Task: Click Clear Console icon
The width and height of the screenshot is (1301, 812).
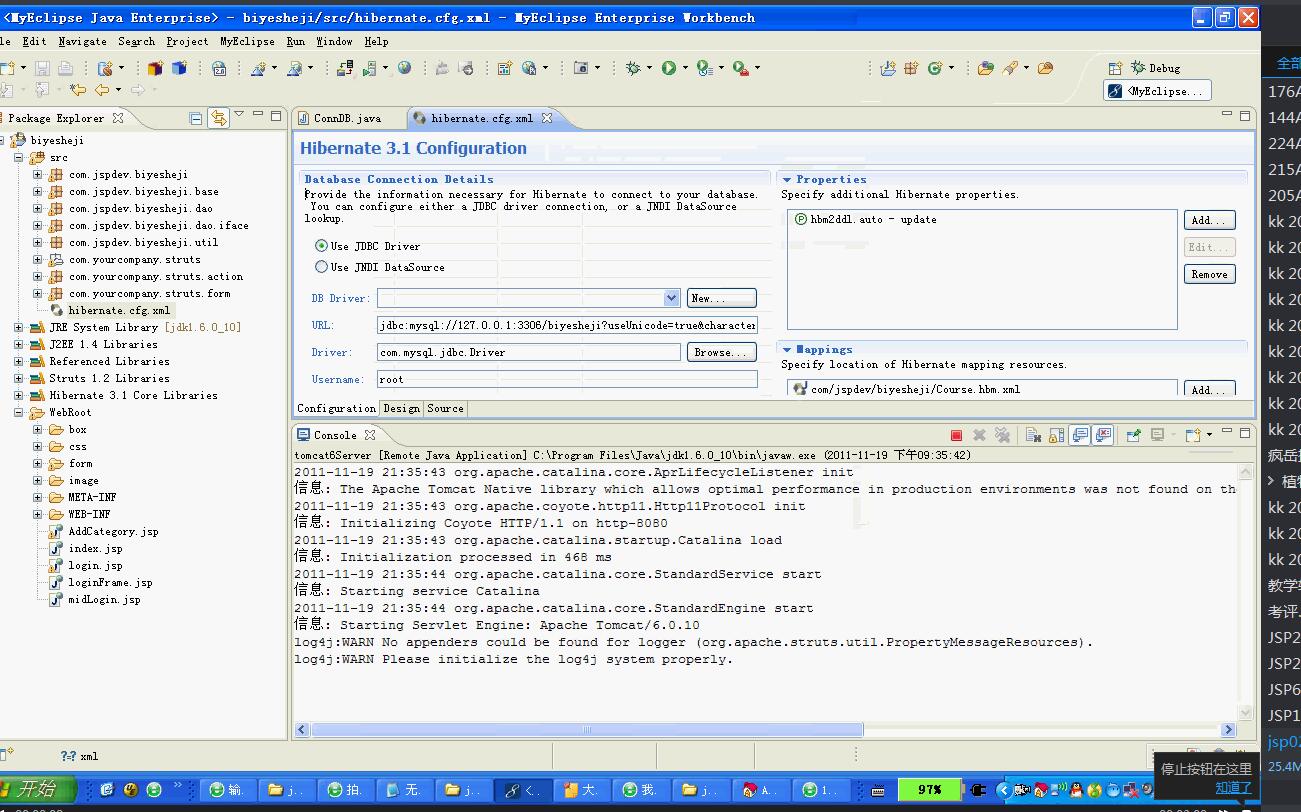Action: [1033, 435]
